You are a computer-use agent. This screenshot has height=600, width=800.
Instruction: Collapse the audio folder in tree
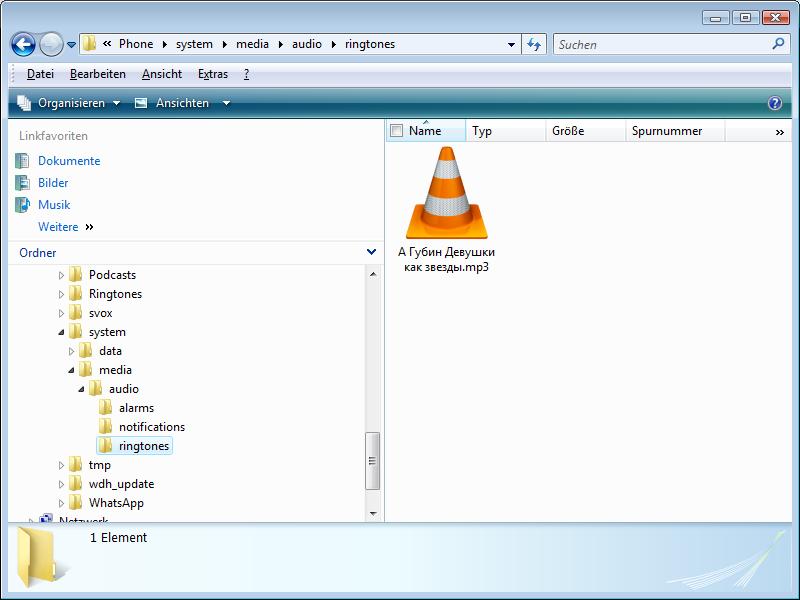pos(82,389)
